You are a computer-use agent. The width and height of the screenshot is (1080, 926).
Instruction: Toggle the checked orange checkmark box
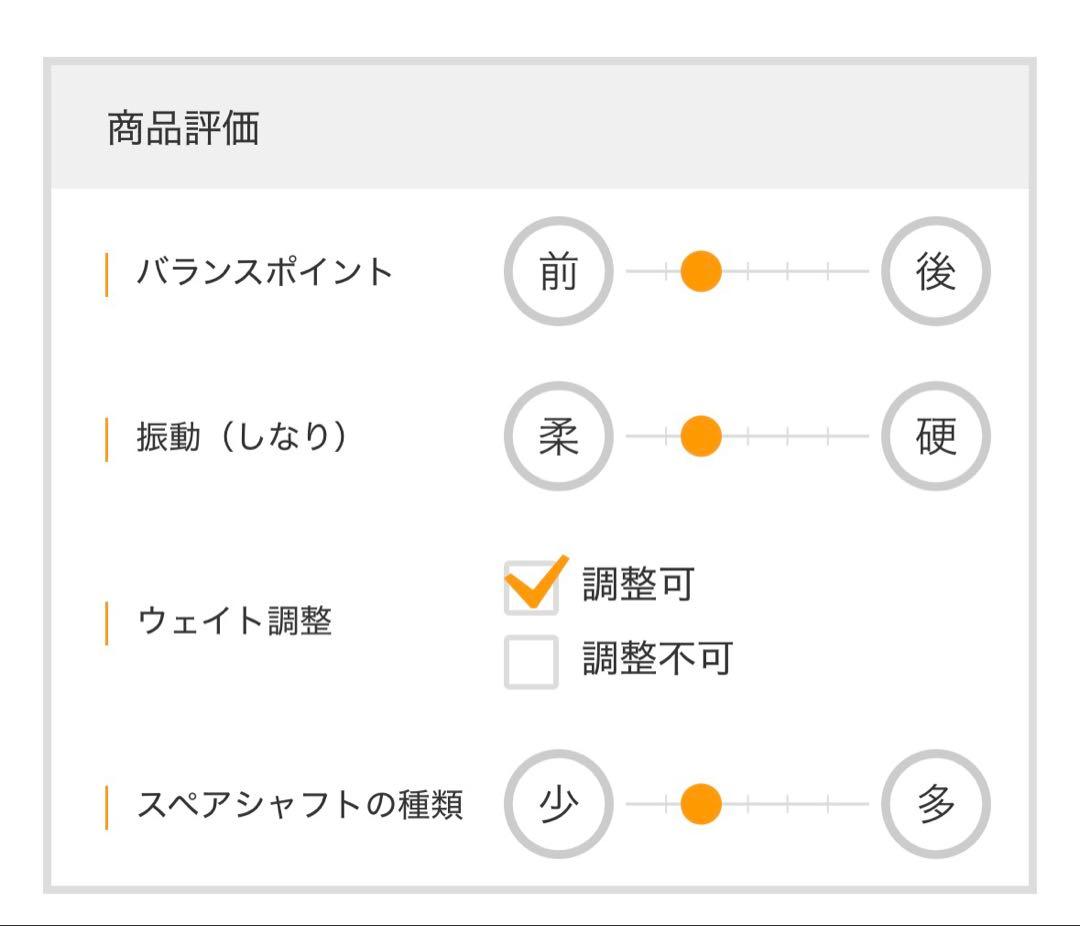click(533, 585)
